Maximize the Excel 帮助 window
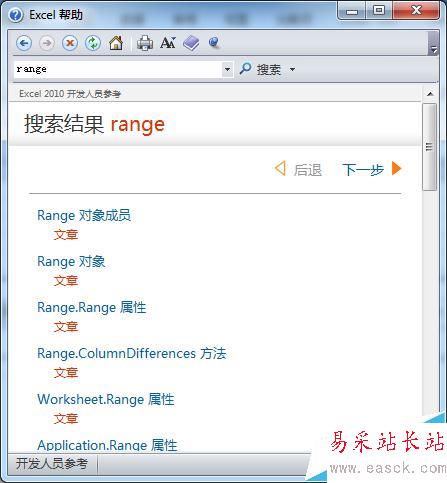 (379, 11)
